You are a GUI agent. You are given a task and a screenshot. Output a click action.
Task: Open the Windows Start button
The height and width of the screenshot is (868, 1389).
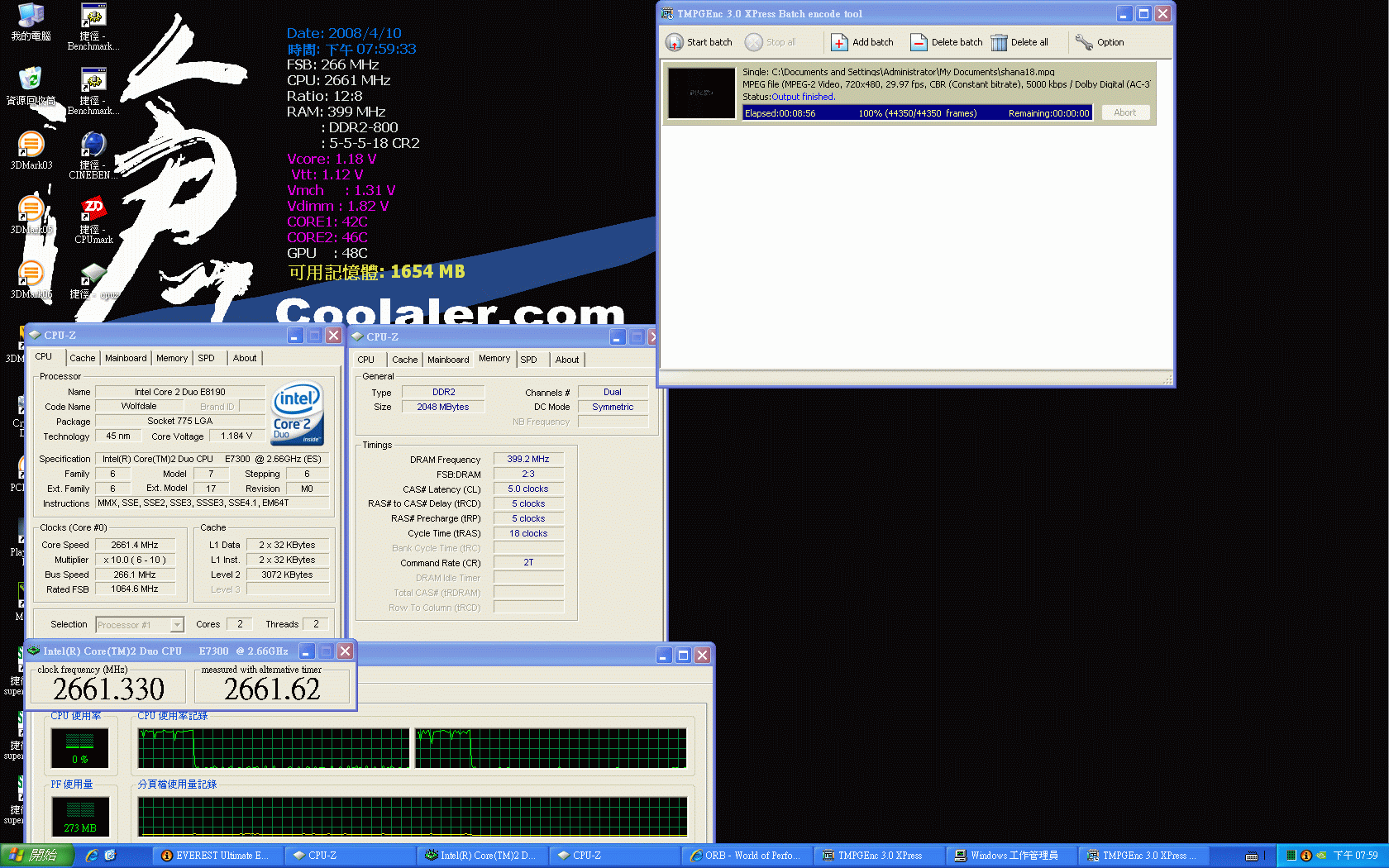36,856
